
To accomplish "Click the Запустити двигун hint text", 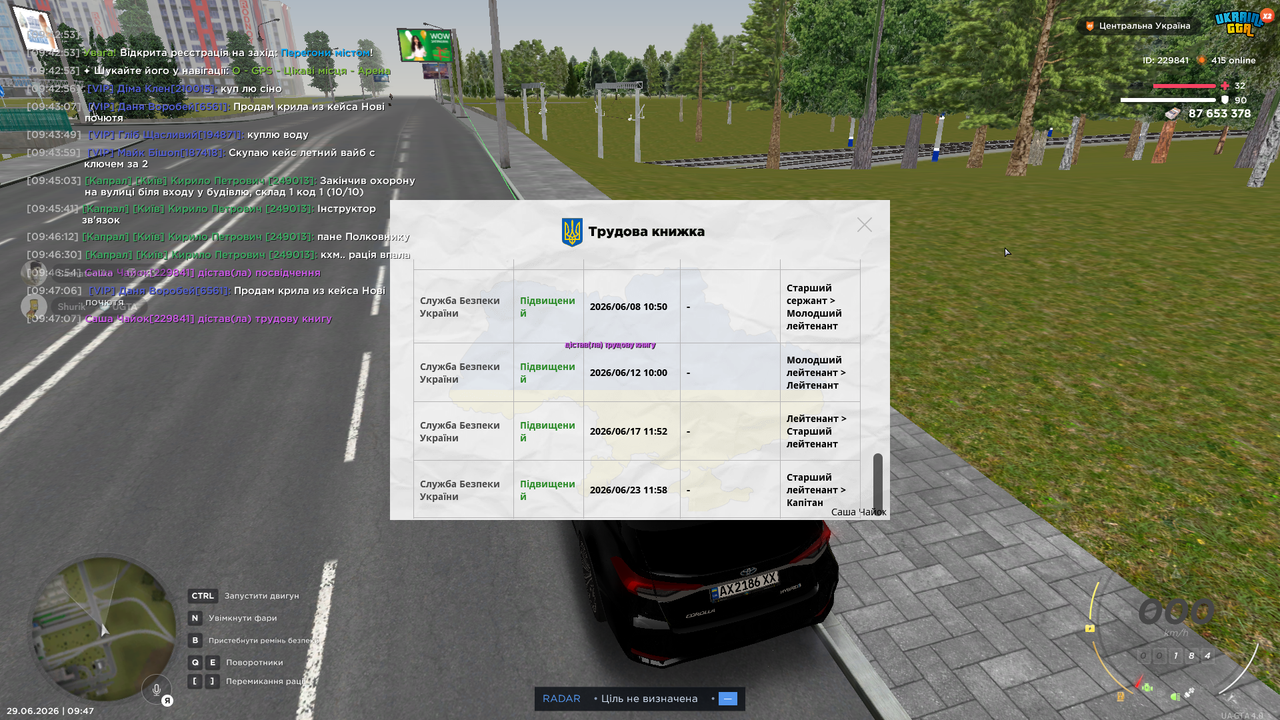I will (262, 596).
